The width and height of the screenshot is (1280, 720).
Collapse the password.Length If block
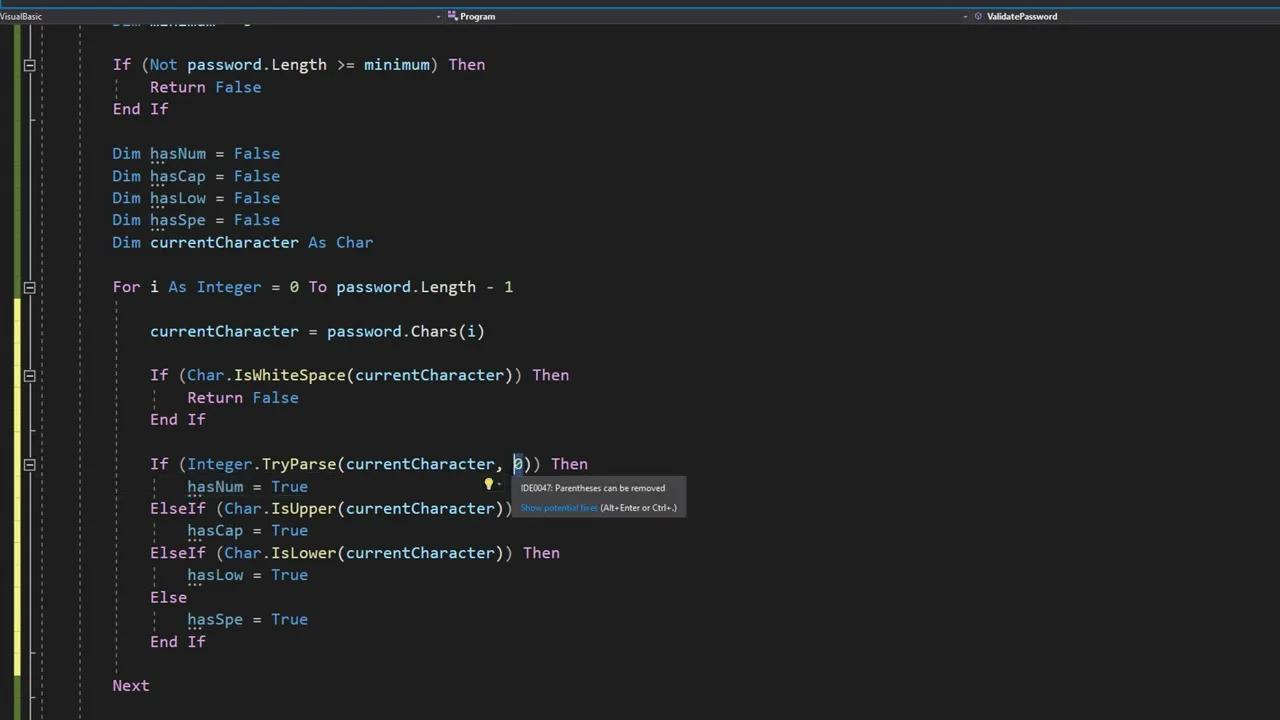coord(29,64)
